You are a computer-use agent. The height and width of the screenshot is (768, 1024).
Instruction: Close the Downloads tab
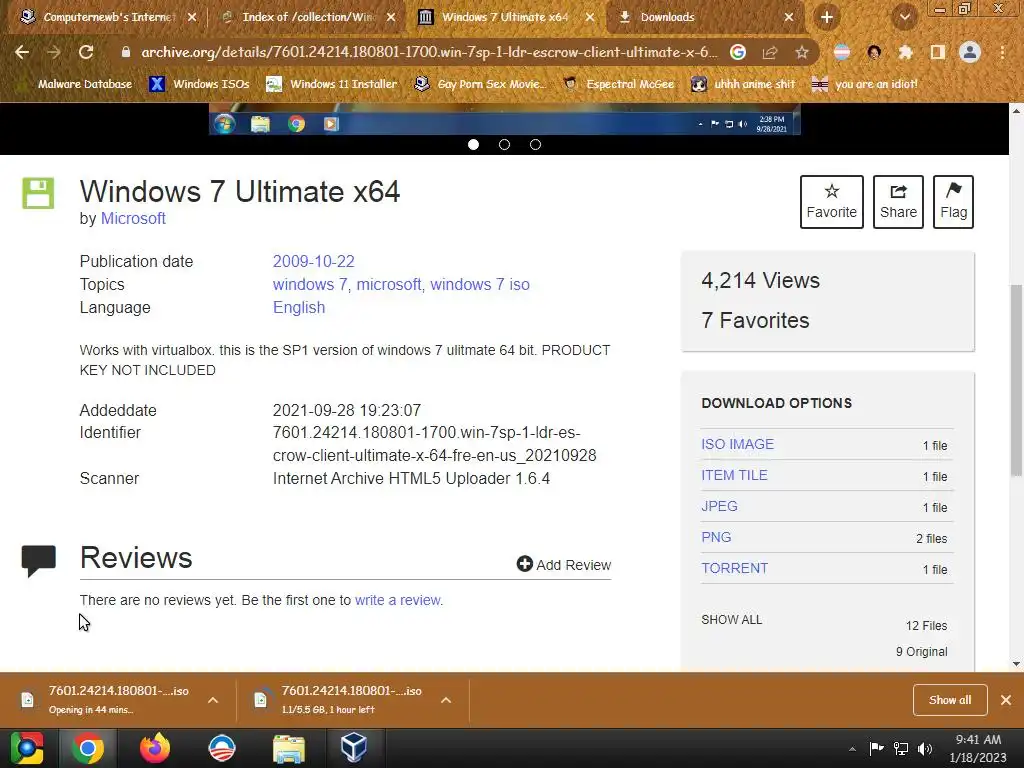(x=789, y=17)
